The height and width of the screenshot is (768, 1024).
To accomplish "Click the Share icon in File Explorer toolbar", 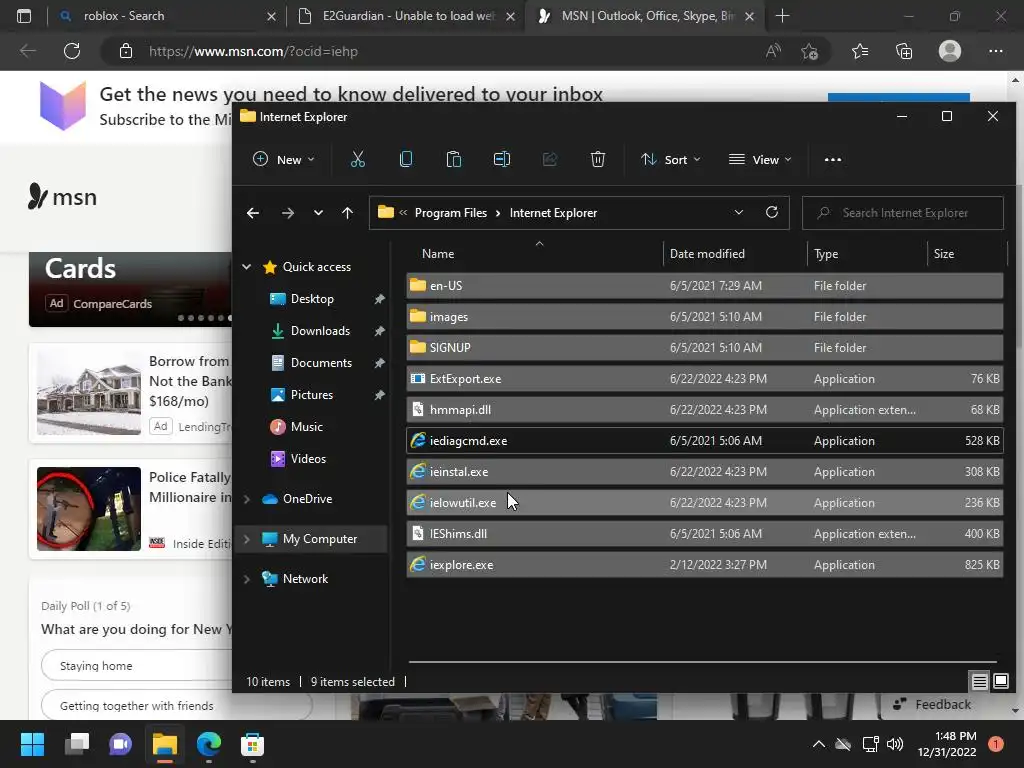I will 550,159.
